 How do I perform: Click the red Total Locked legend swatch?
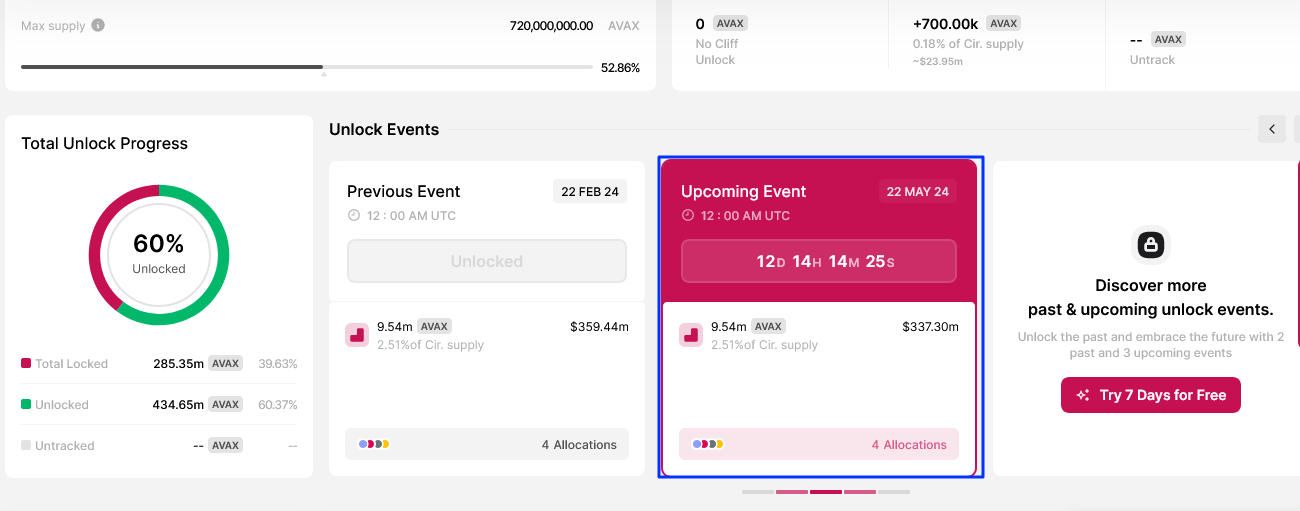point(26,363)
